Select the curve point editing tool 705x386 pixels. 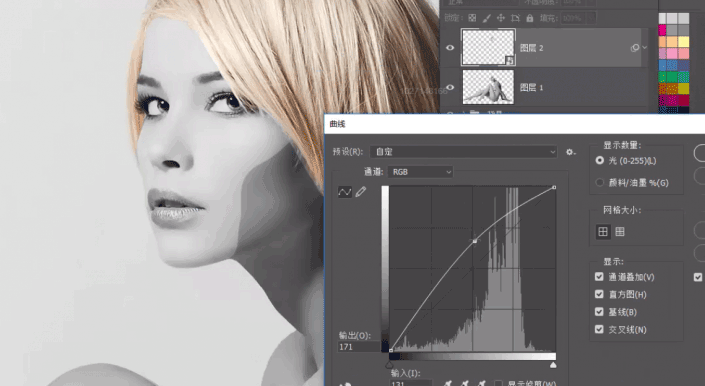pyautogui.click(x=344, y=192)
